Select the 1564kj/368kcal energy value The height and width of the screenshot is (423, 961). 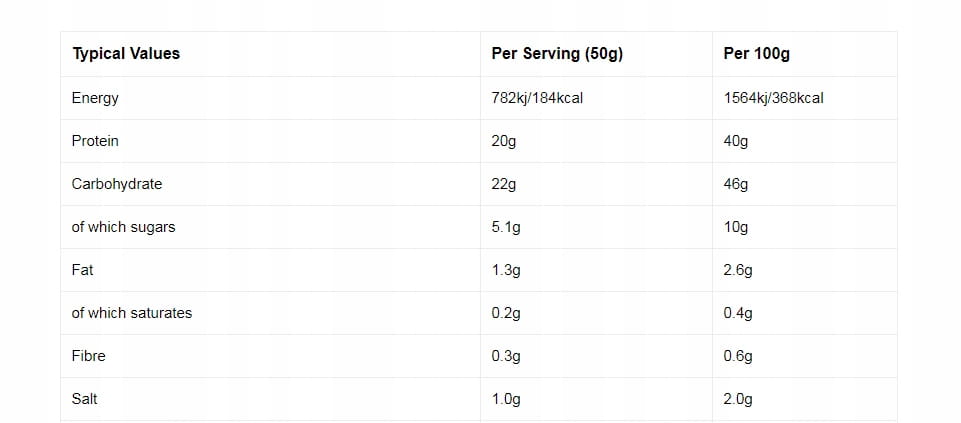click(x=773, y=98)
